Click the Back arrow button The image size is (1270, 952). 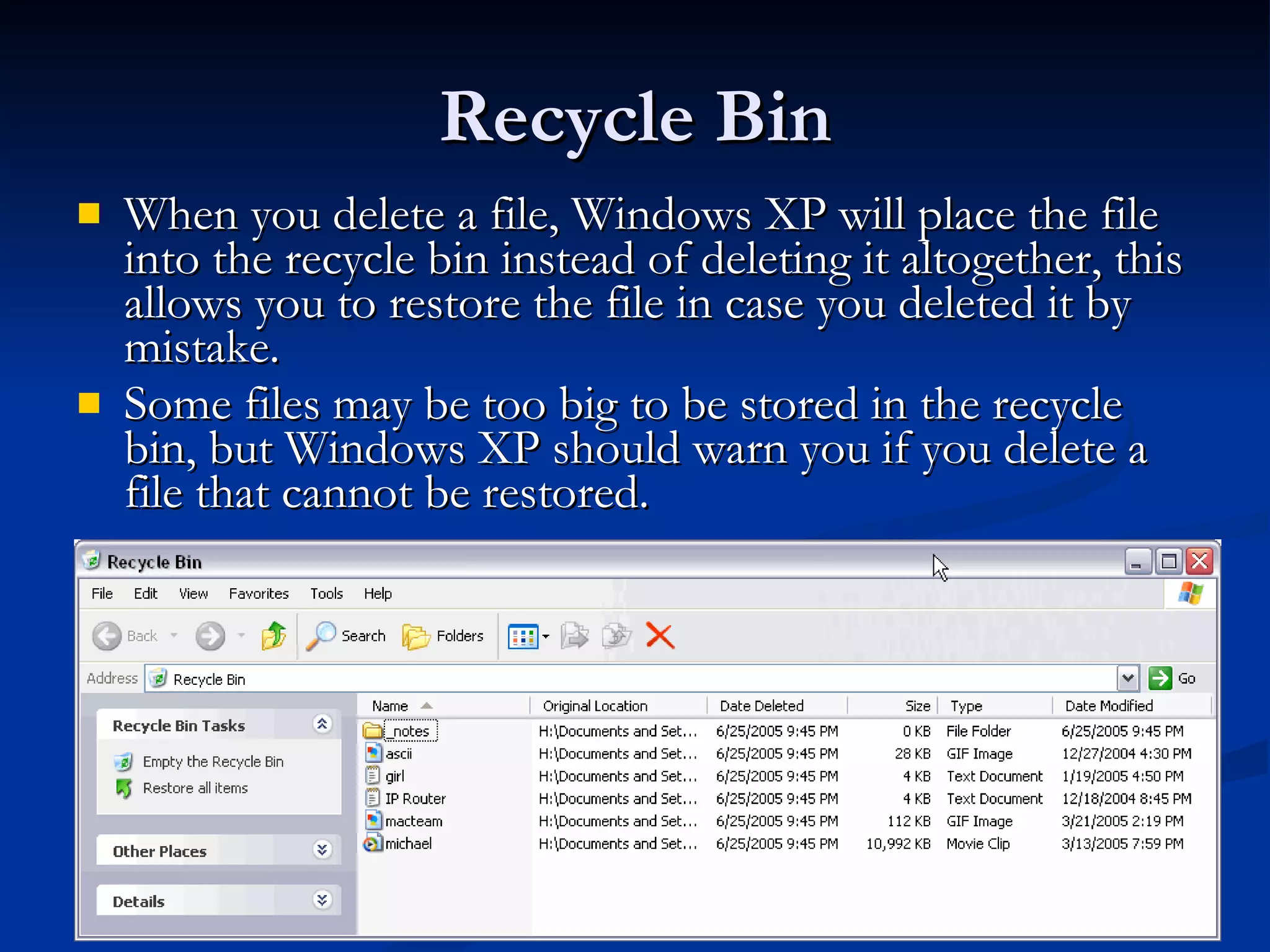[107, 636]
